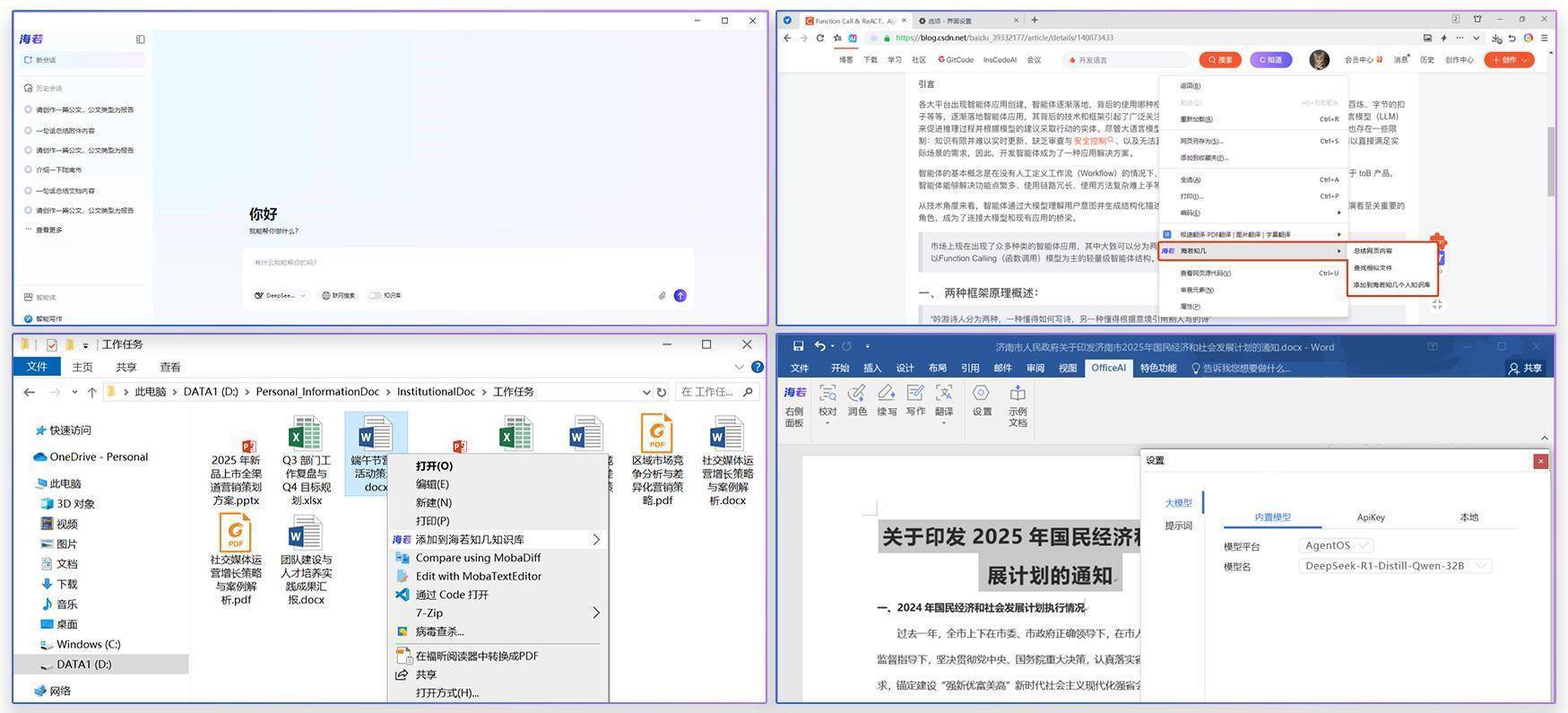Toggle 海若 右侧面板 in Word ribbon
The image size is (1568, 713).
(794, 405)
